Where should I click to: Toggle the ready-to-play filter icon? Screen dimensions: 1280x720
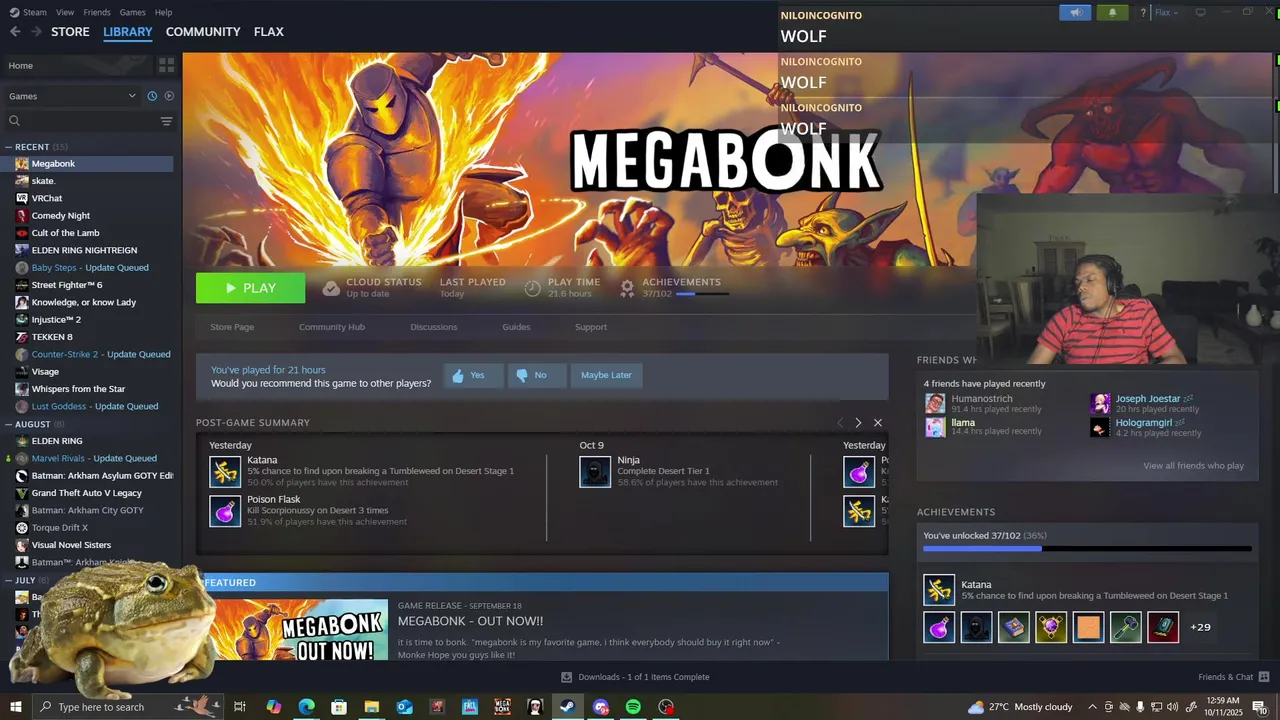[x=168, y=96]
